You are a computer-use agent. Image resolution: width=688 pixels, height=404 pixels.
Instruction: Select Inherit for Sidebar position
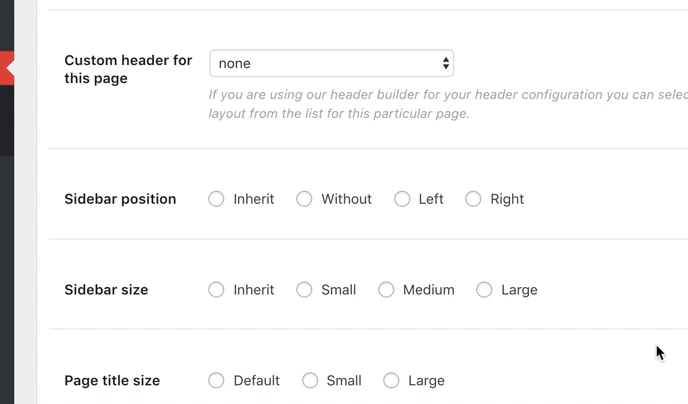click(x=216, y=199)
